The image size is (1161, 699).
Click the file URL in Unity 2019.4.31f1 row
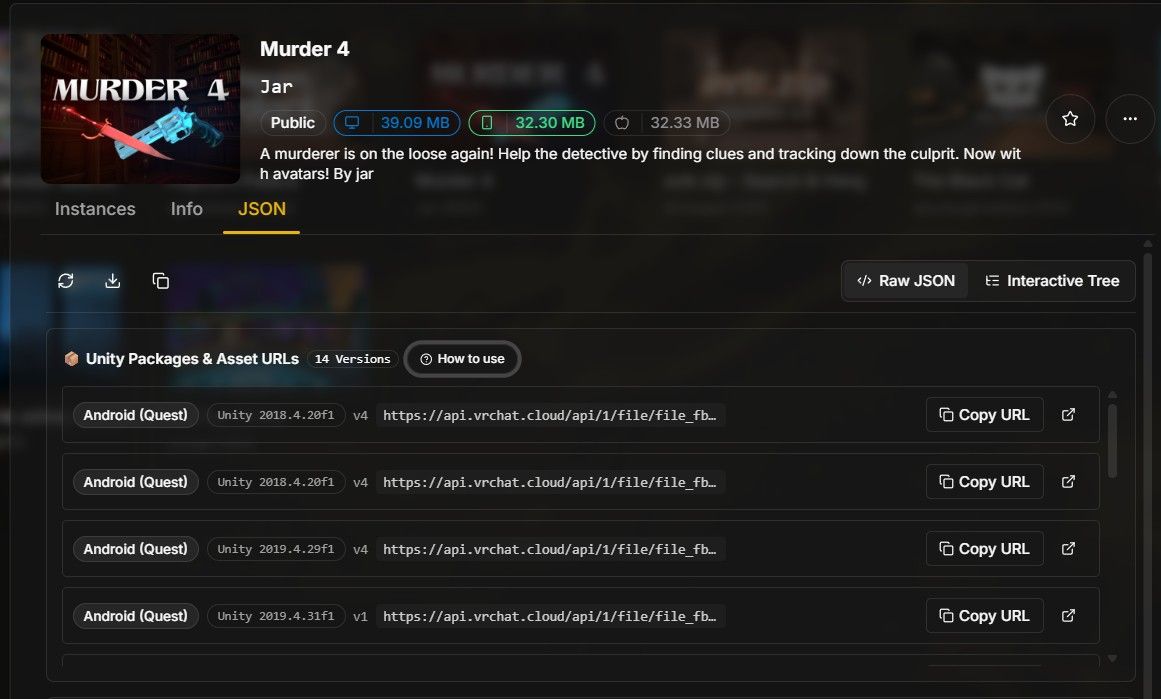pos(549,617)
